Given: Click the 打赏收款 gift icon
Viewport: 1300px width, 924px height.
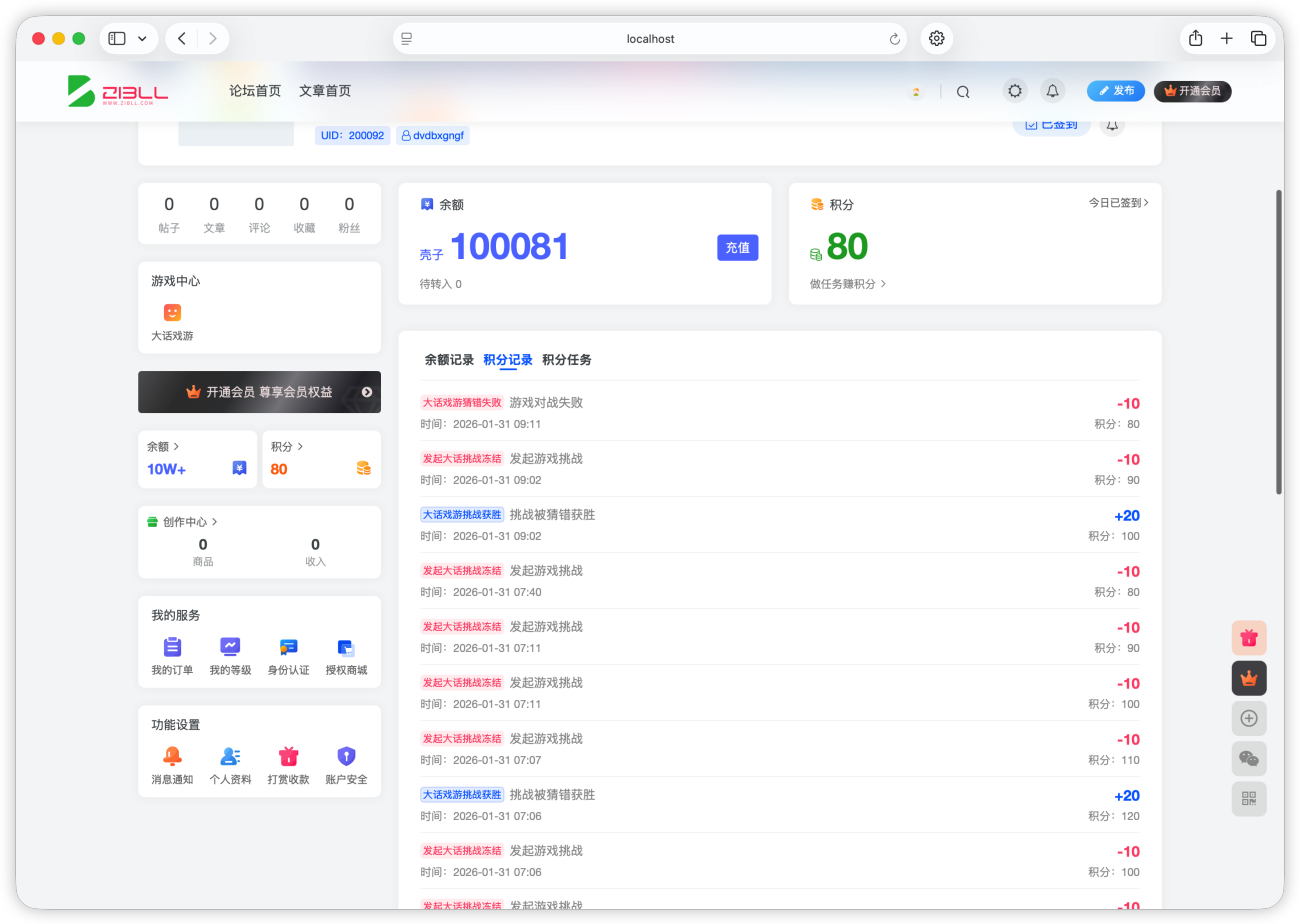Looking at the screenshot, I should click(288, 756).
